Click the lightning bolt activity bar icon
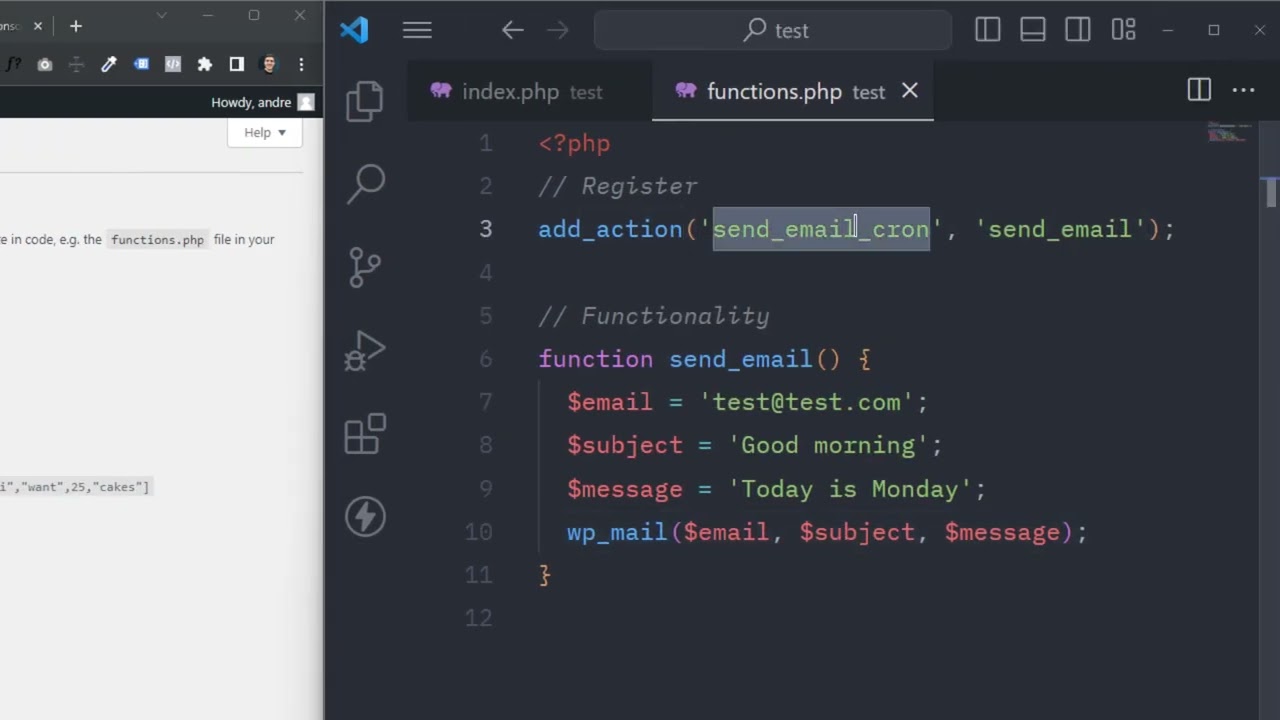Screen dimensions: 1280x720 [x=365, y=517]
